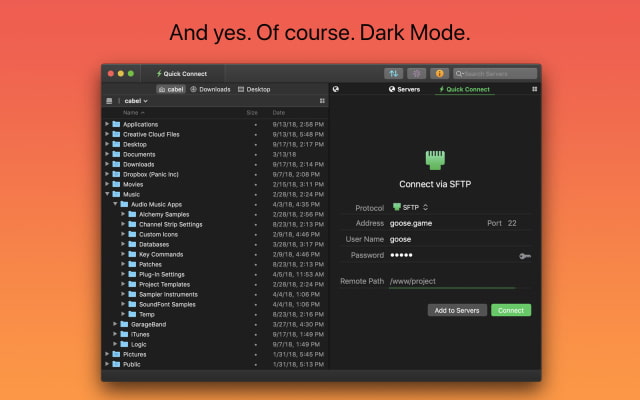Click the Search Servers field
The height and width of the screenshot is (400, 640).
point(495,73)
